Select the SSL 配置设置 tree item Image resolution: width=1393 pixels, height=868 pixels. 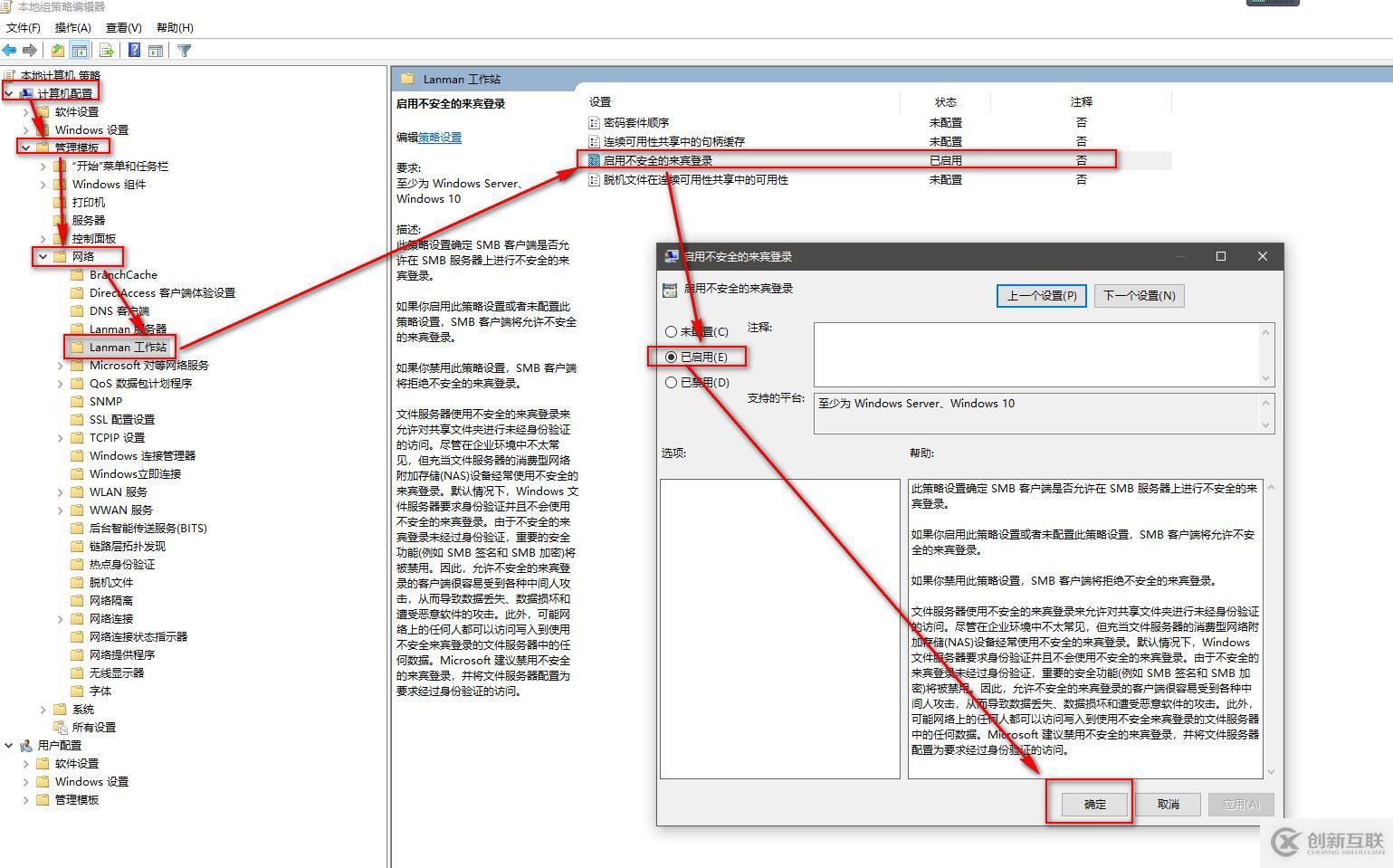(122, 419)
